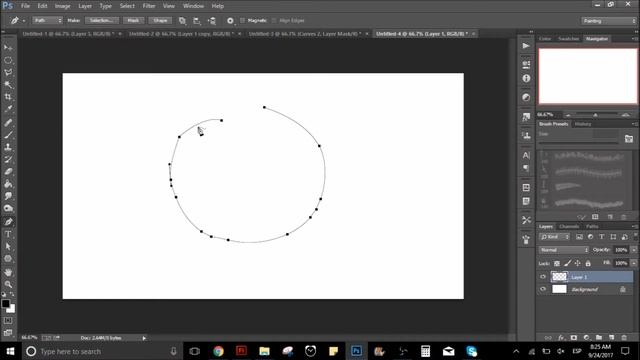Select the Healing Brush tool

[x=8, y=122]
